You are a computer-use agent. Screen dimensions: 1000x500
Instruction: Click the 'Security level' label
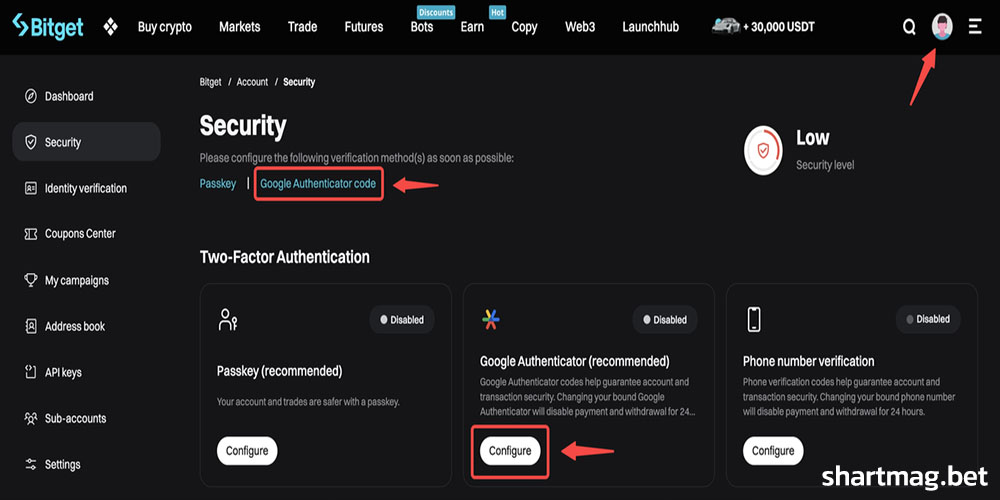825,165
